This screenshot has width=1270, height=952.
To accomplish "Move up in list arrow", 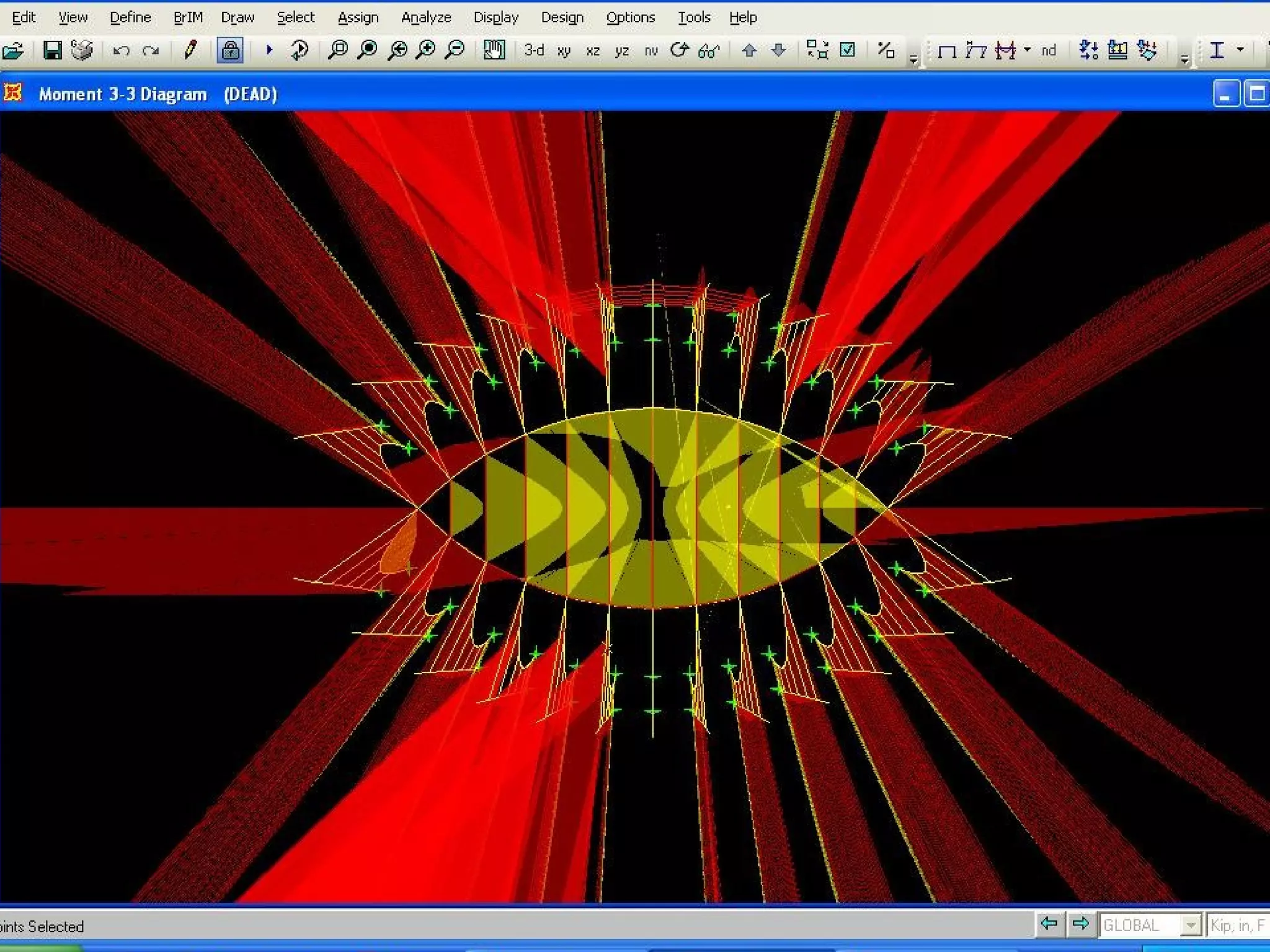I will point(749,50).
